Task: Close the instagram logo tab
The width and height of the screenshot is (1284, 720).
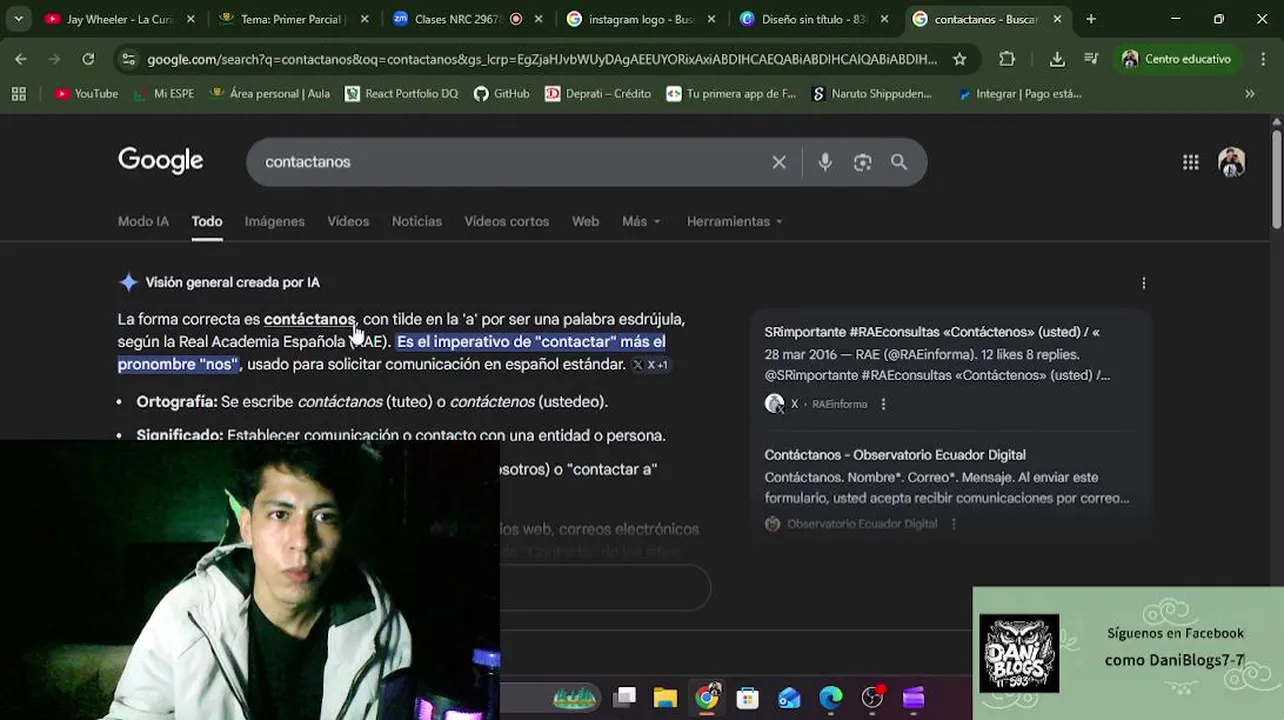Action: click(x=711, y=19)
